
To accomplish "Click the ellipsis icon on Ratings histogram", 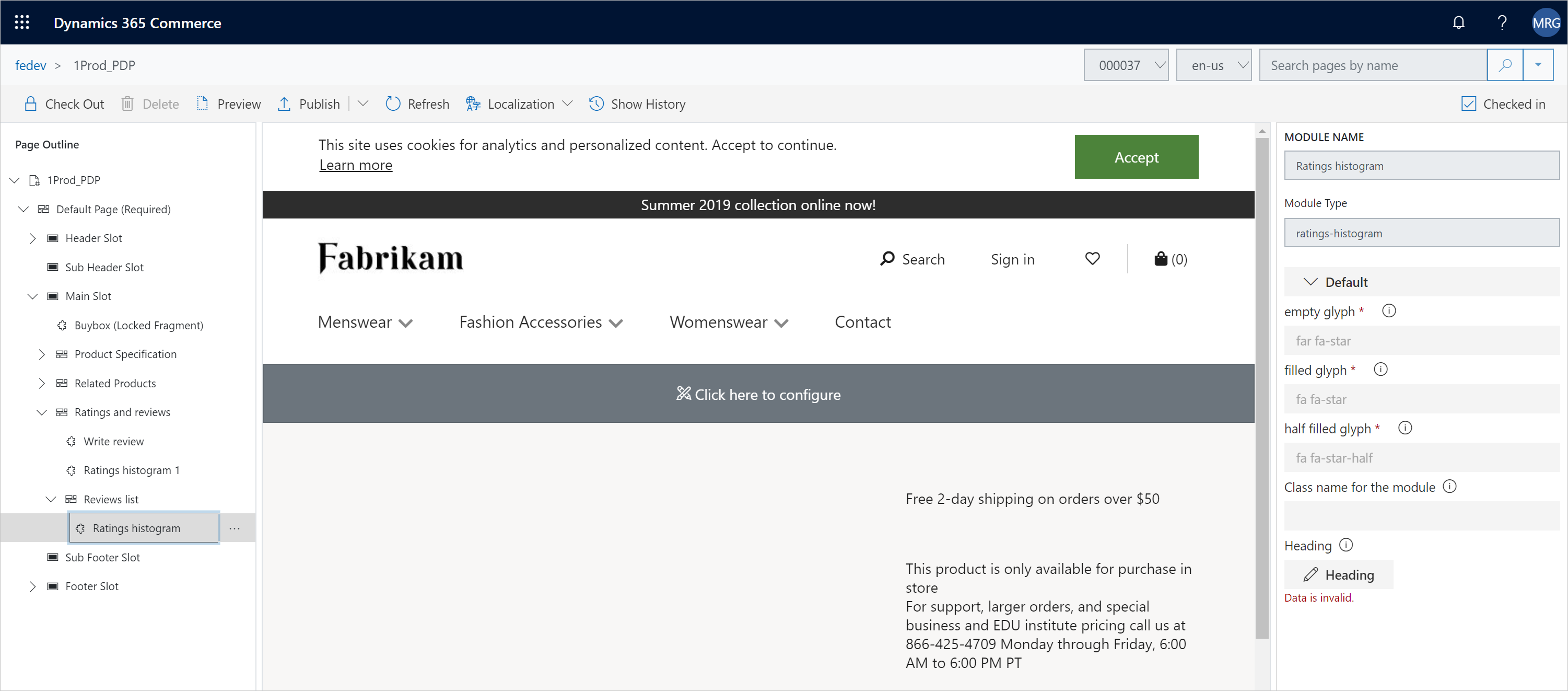I will pos(234,528).
